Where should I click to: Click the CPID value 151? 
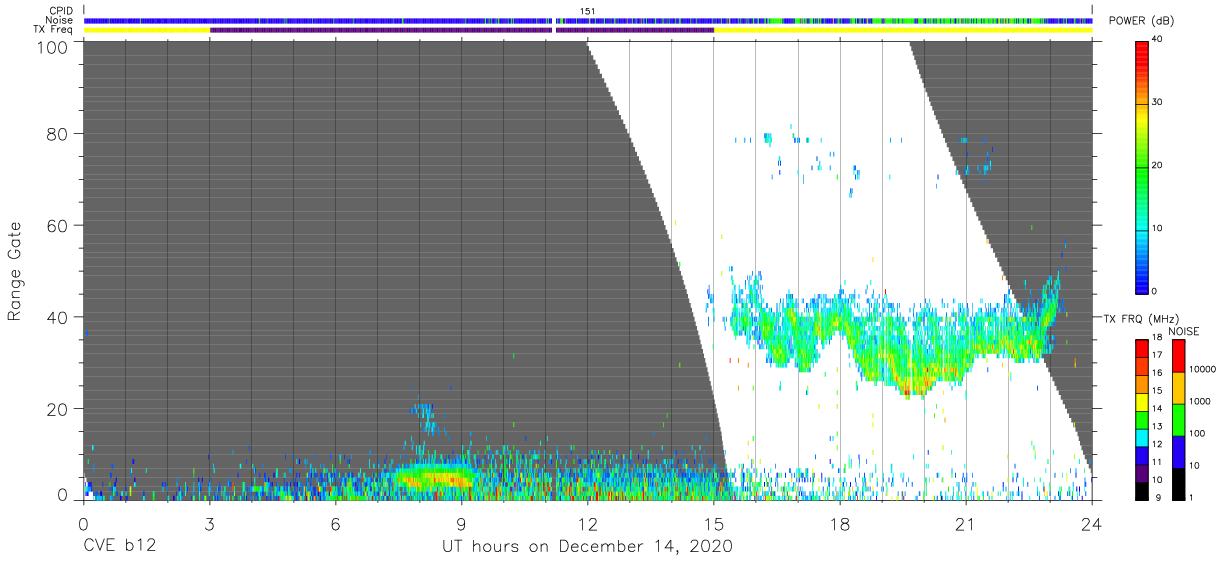588,11
